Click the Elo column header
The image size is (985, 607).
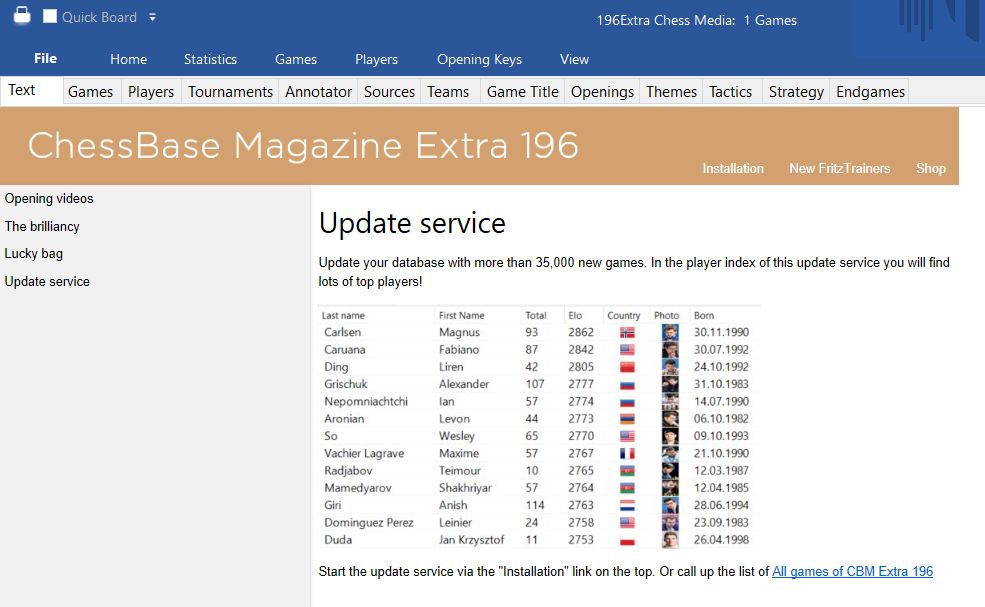pos(575,315)
